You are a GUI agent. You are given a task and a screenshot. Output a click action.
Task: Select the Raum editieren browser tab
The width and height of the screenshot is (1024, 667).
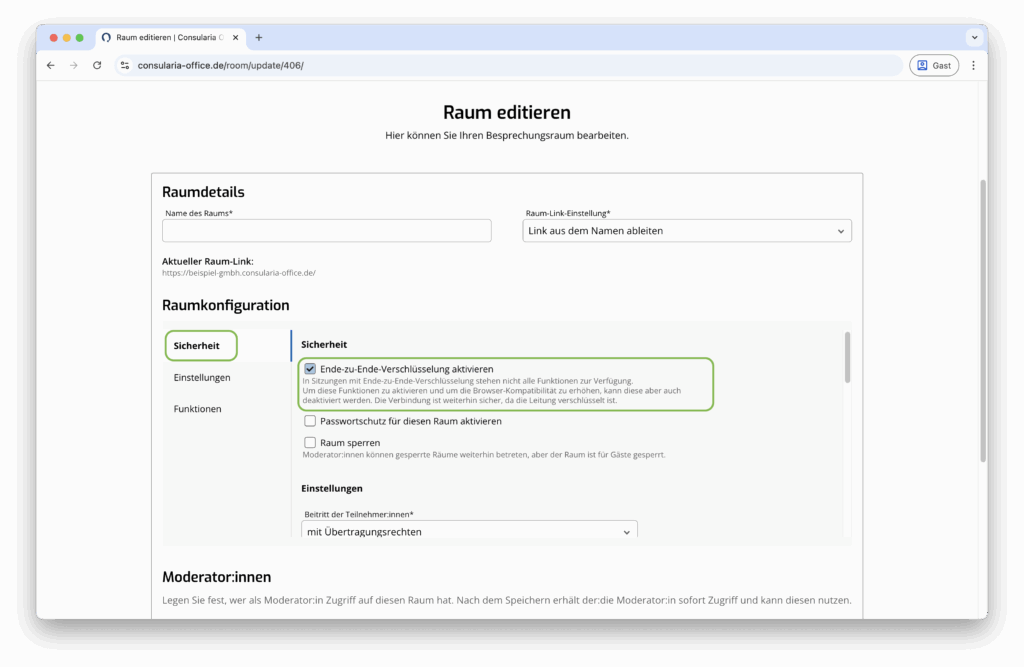pyautogui.click(x=170, y=37)
